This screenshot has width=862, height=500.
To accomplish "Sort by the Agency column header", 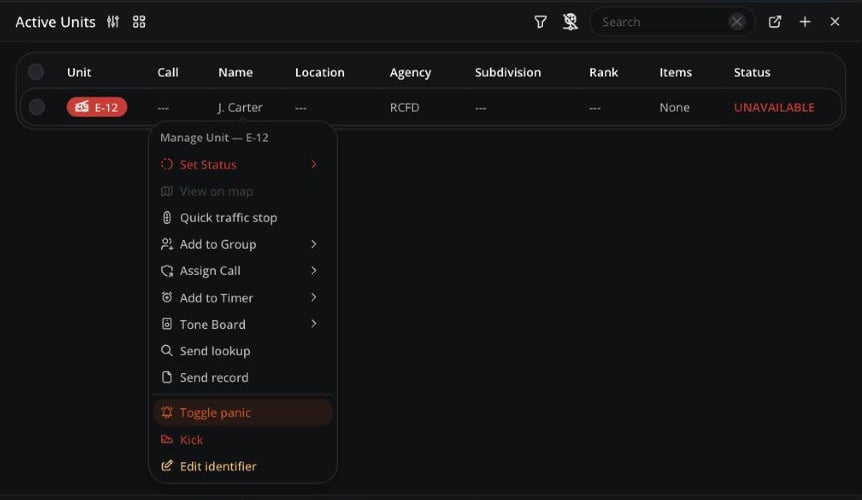I will 411,73.
